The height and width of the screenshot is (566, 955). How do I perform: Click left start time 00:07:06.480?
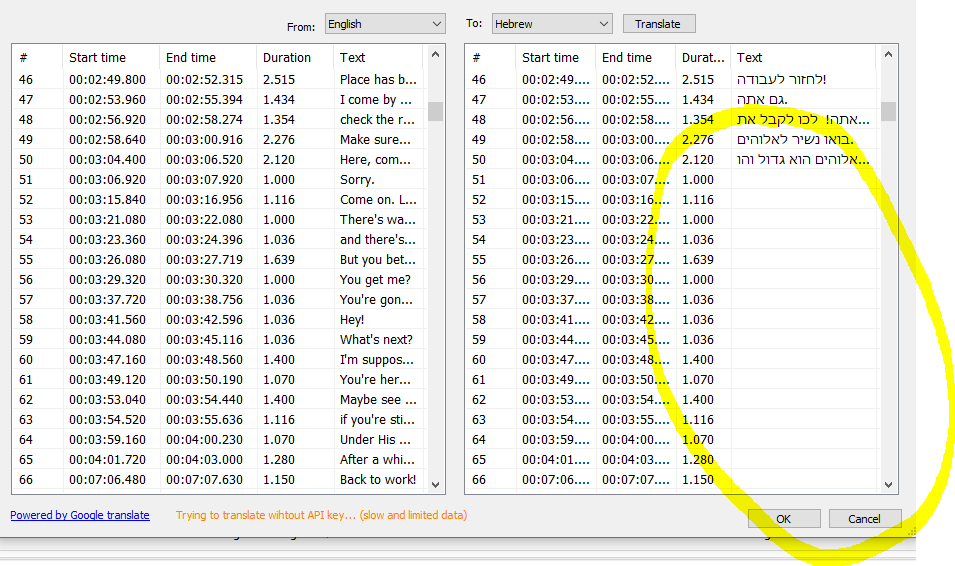point(107,479)
